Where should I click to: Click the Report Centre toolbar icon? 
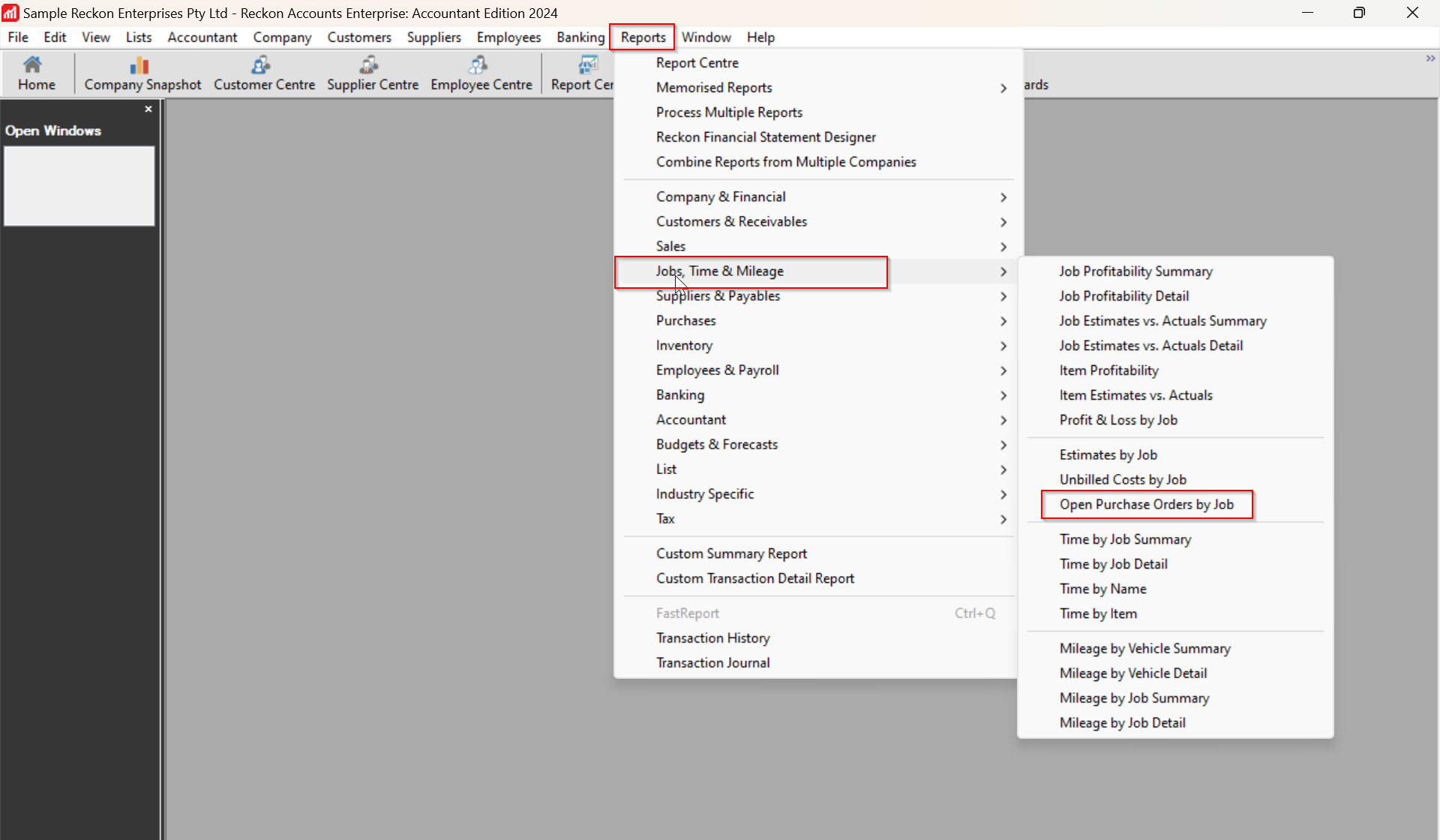[583, 73]
